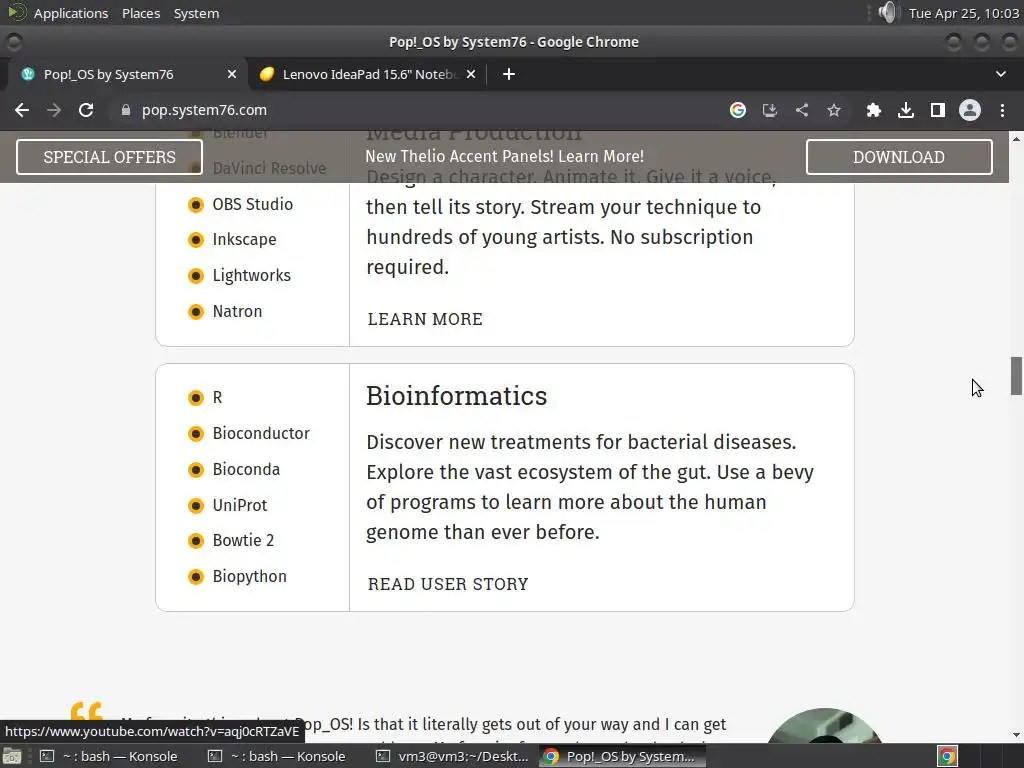The image size is (1024, 768).
Task: Switch to Lenovo IdeaPad 15.6" Notebook tab
Action: (368, 74)
